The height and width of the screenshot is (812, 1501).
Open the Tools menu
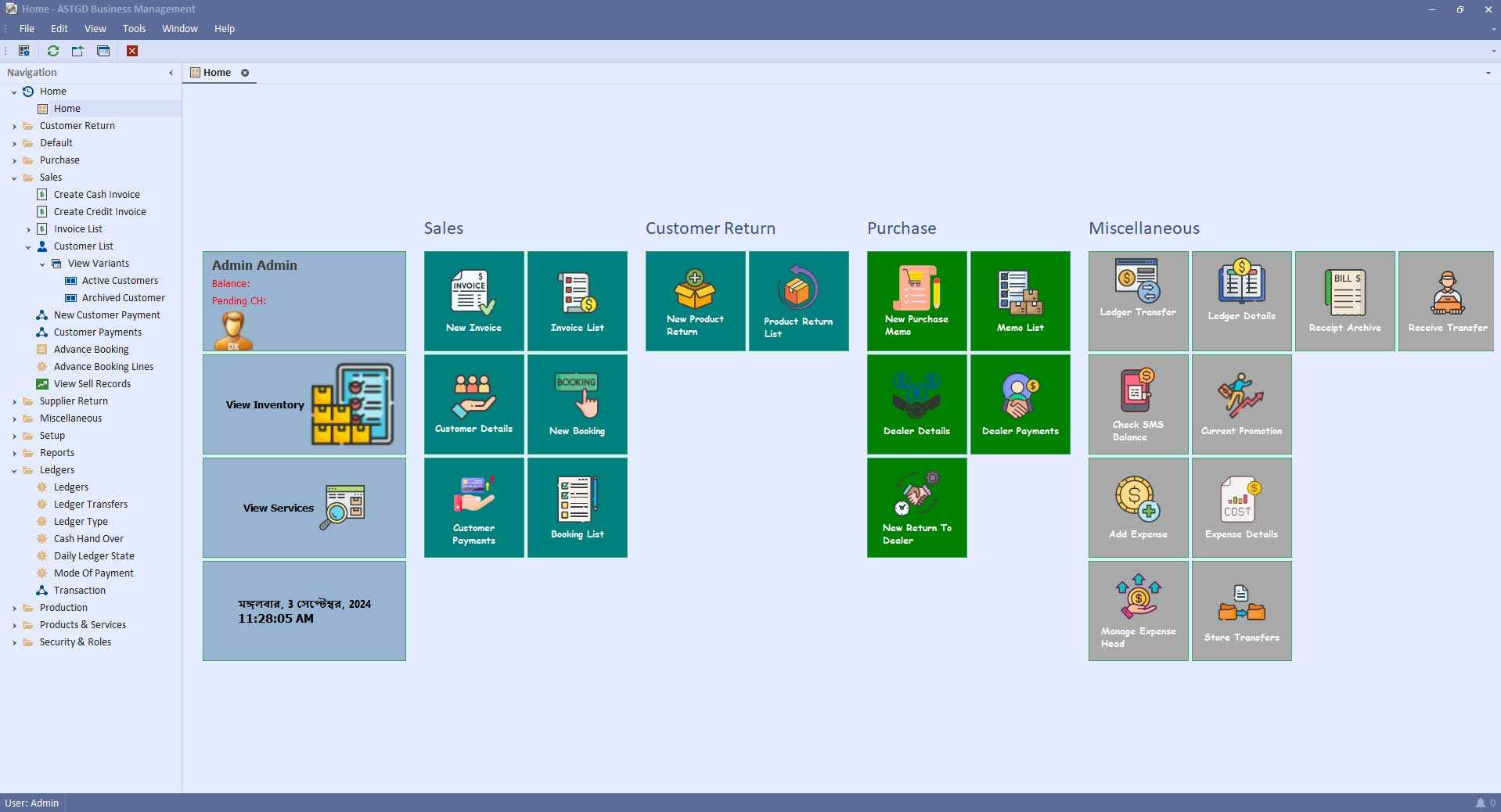click(134, 28)
